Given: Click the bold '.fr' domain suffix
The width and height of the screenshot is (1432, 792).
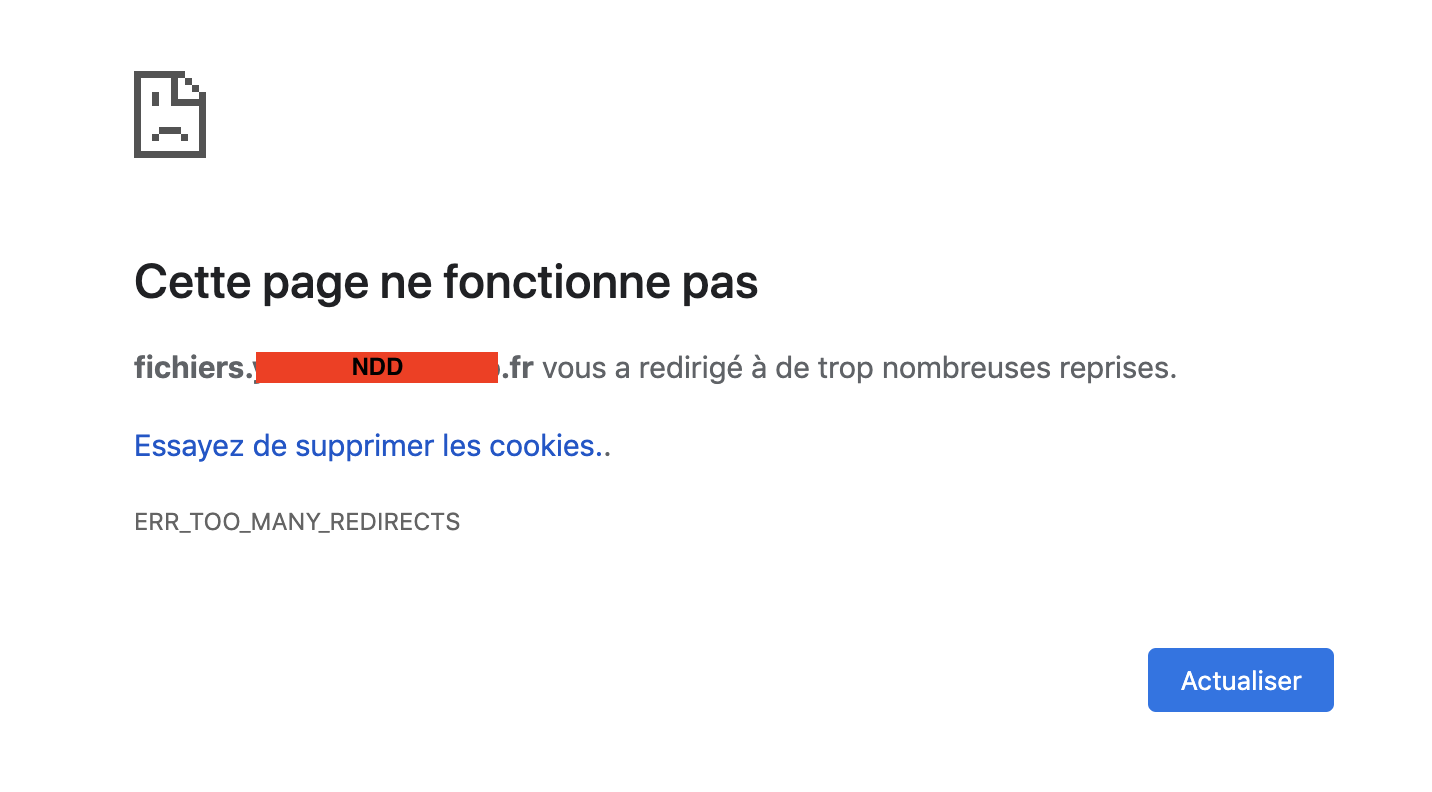Looking at the screenshot, I should [x=516, y=368].
